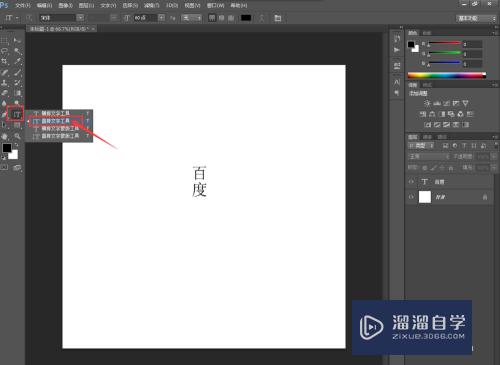Select the Rectangular Marquee tool

5,41
